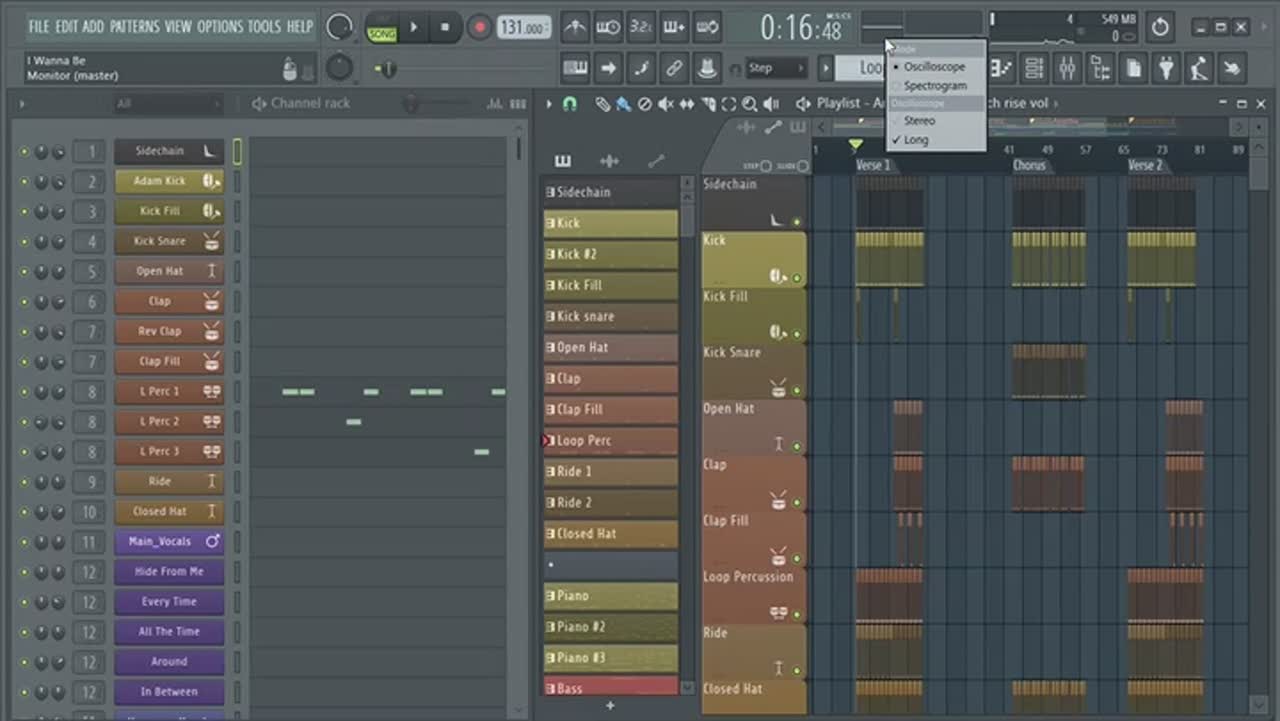The image size is (1280, 721).
Task: Click the link chain icon in toolbar
Action: [674, 68]
